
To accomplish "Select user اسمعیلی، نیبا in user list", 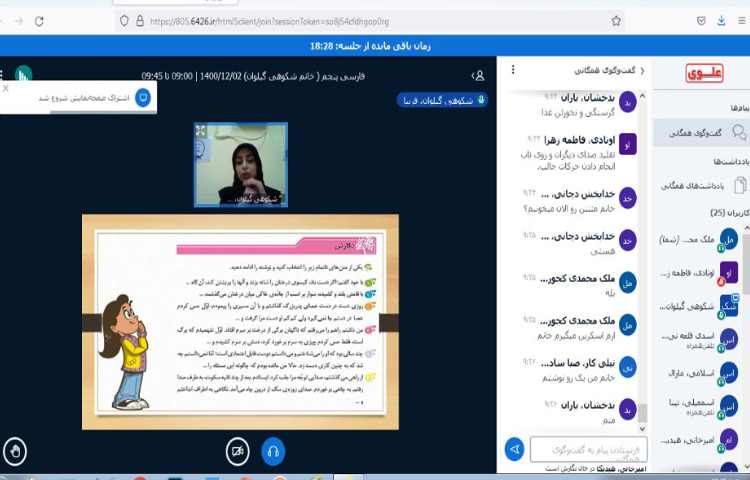I will pyautogui.click(x=699, y=406).
